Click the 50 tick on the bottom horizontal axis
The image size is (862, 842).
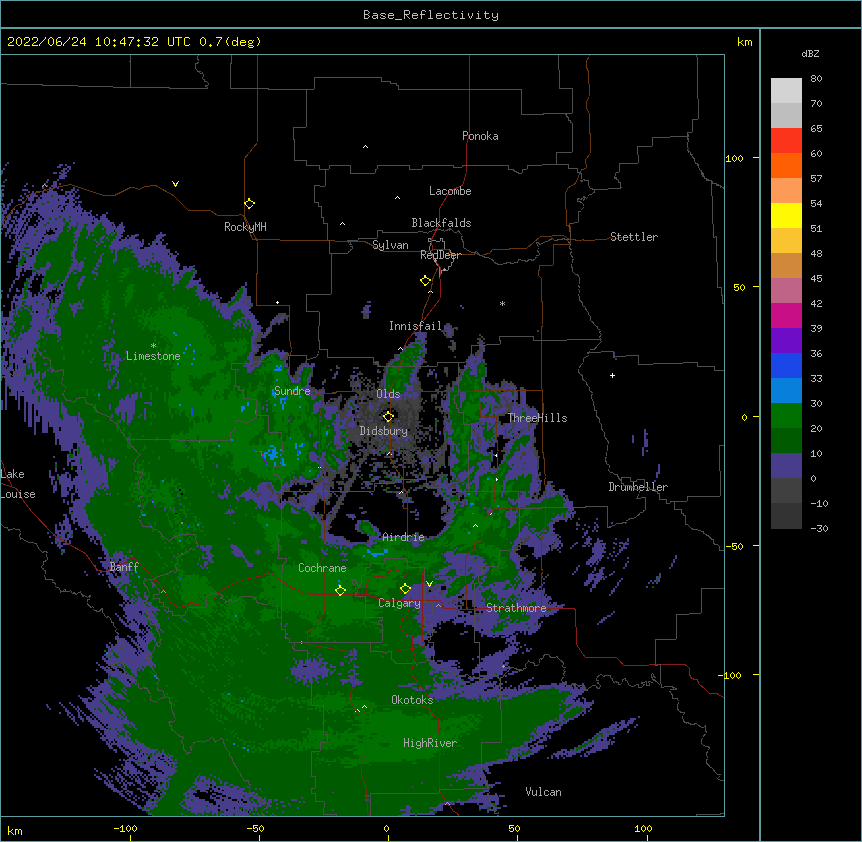[515, 828]
